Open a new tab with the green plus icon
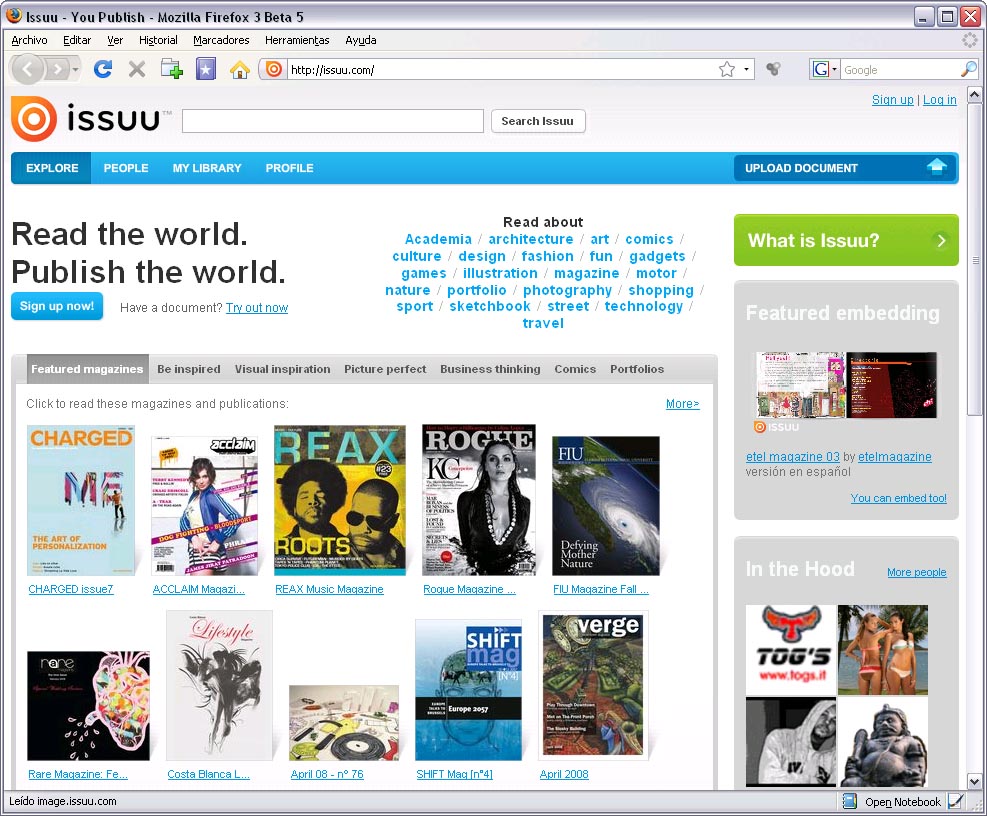This screenshot has width=987, height=816. coord(171,69)
